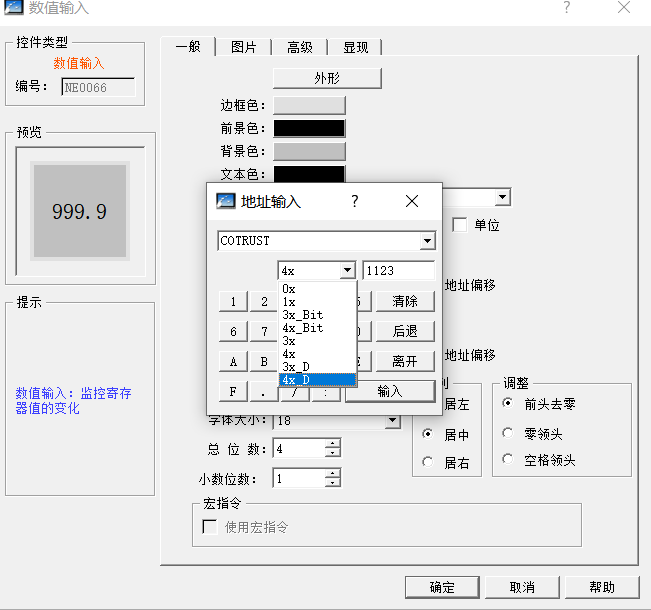This screenshot has width=651, height=610.
Task: Click 离开 to leave the keypad
Action: [405, 361]
